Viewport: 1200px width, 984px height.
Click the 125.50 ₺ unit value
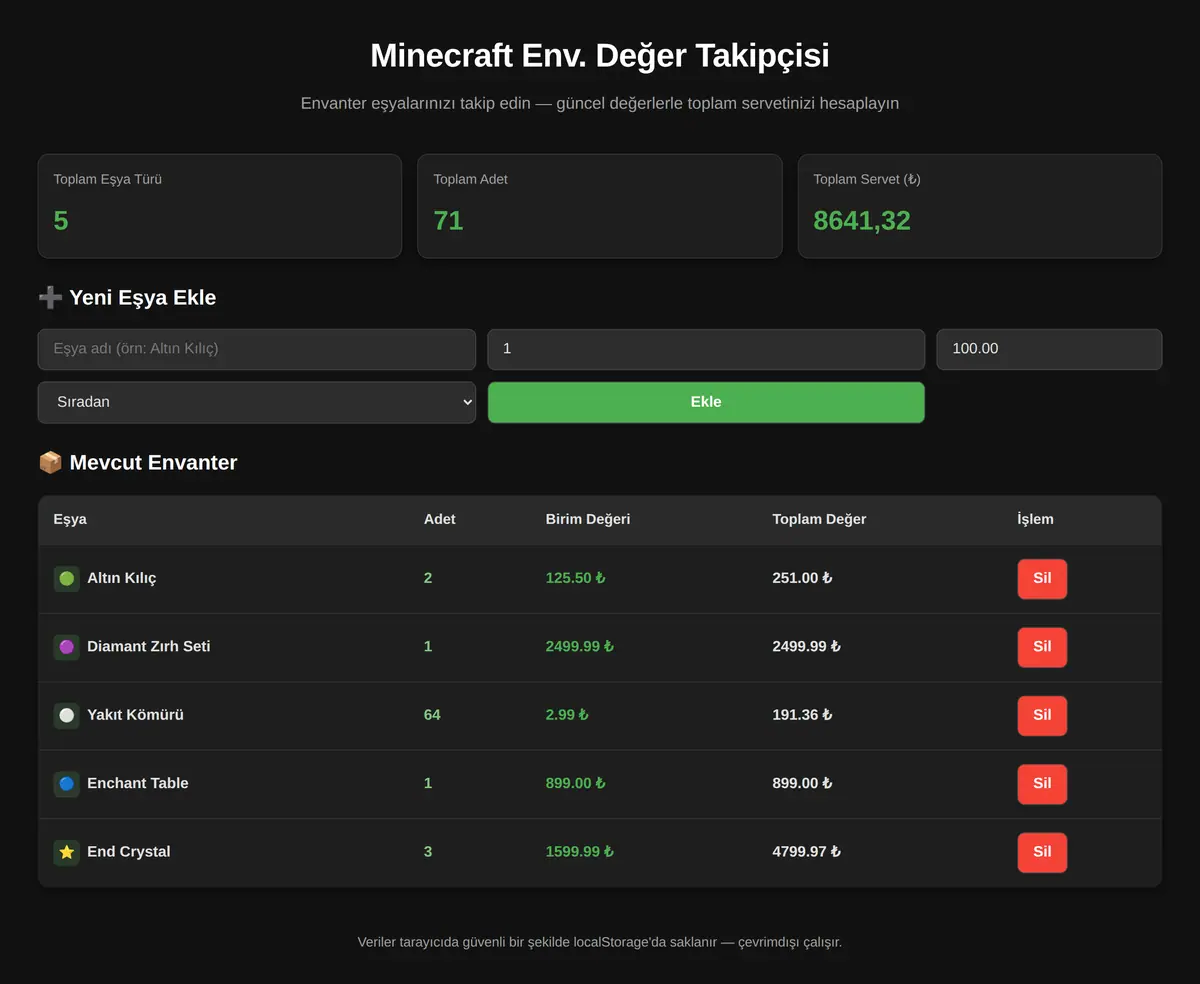(x=575, y=578)
